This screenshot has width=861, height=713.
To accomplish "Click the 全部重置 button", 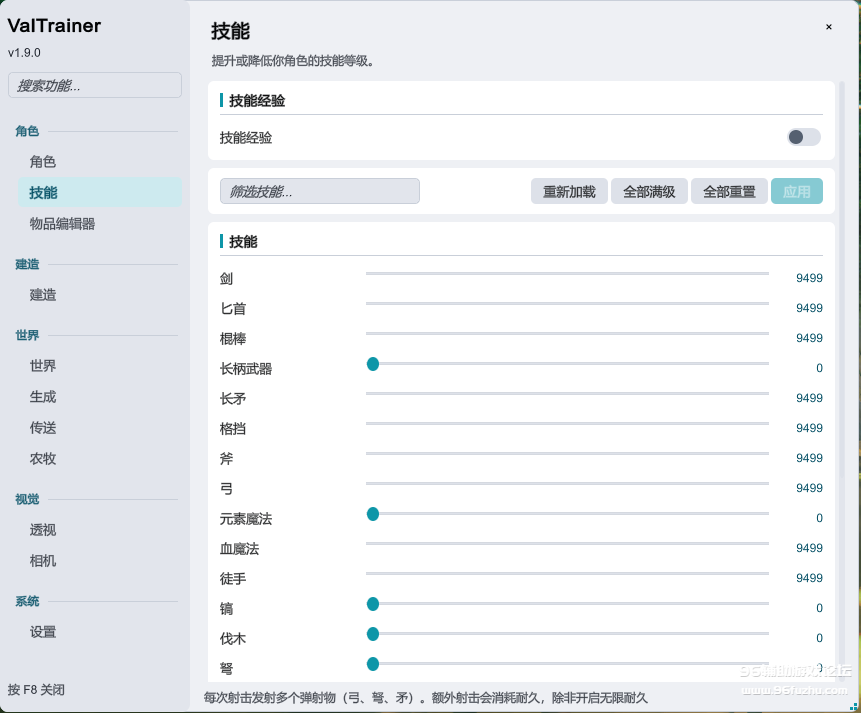I will (x=729, y=191).
